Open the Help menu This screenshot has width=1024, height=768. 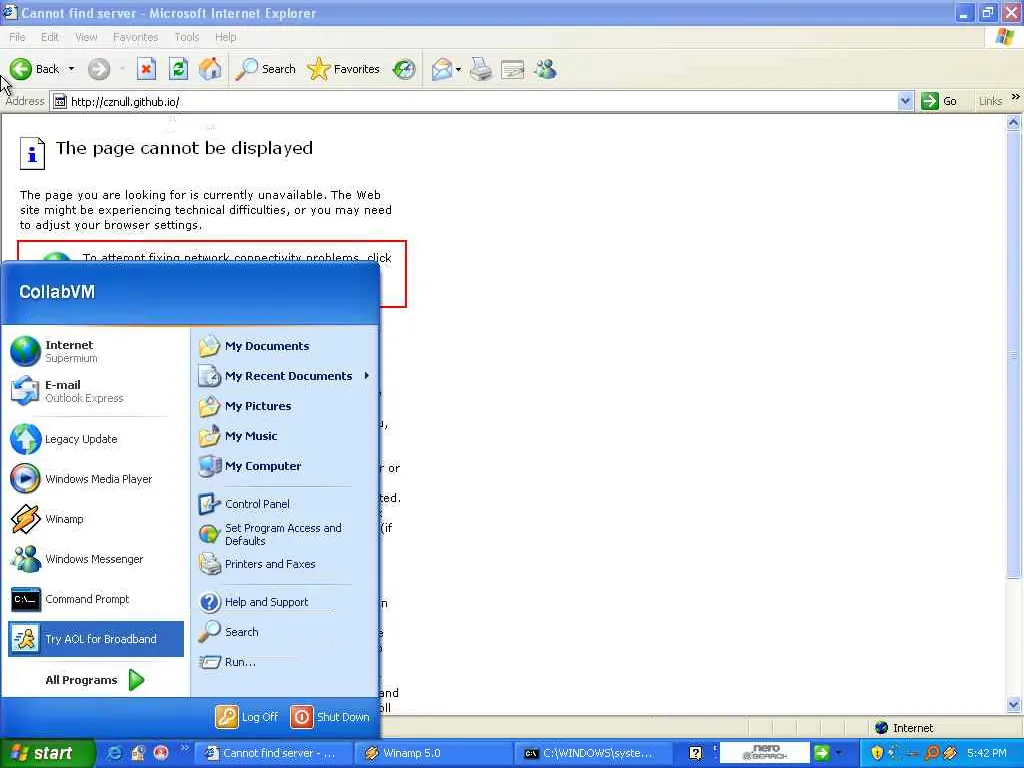tap(225, 37)
